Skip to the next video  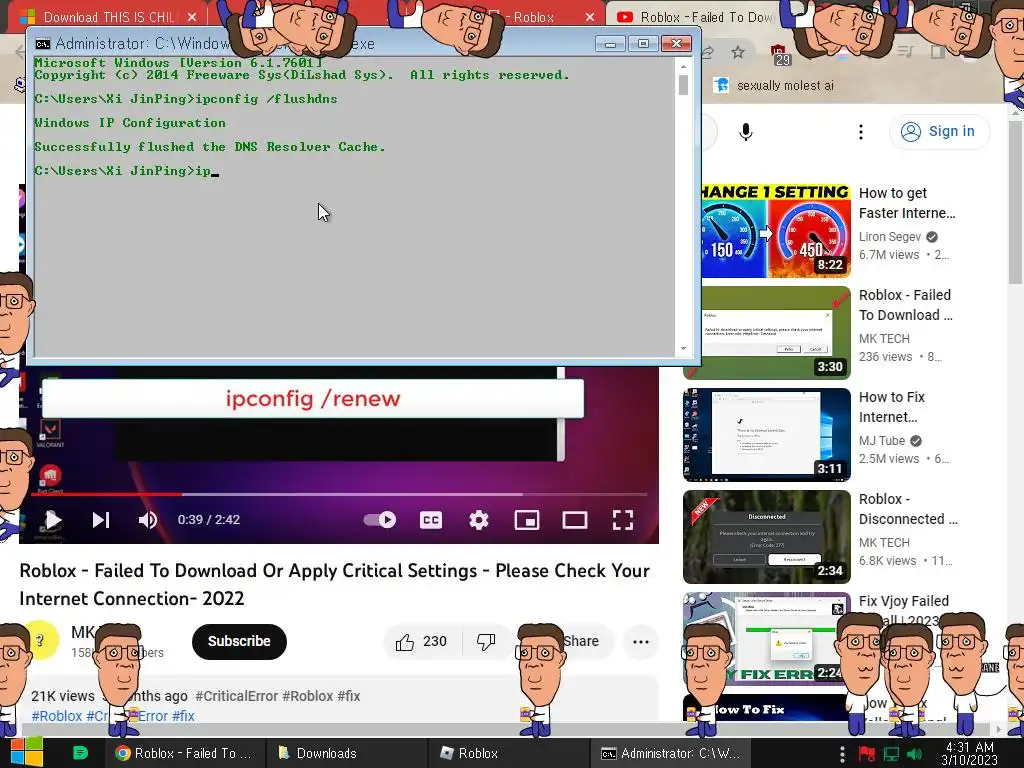tap(101, 520)
